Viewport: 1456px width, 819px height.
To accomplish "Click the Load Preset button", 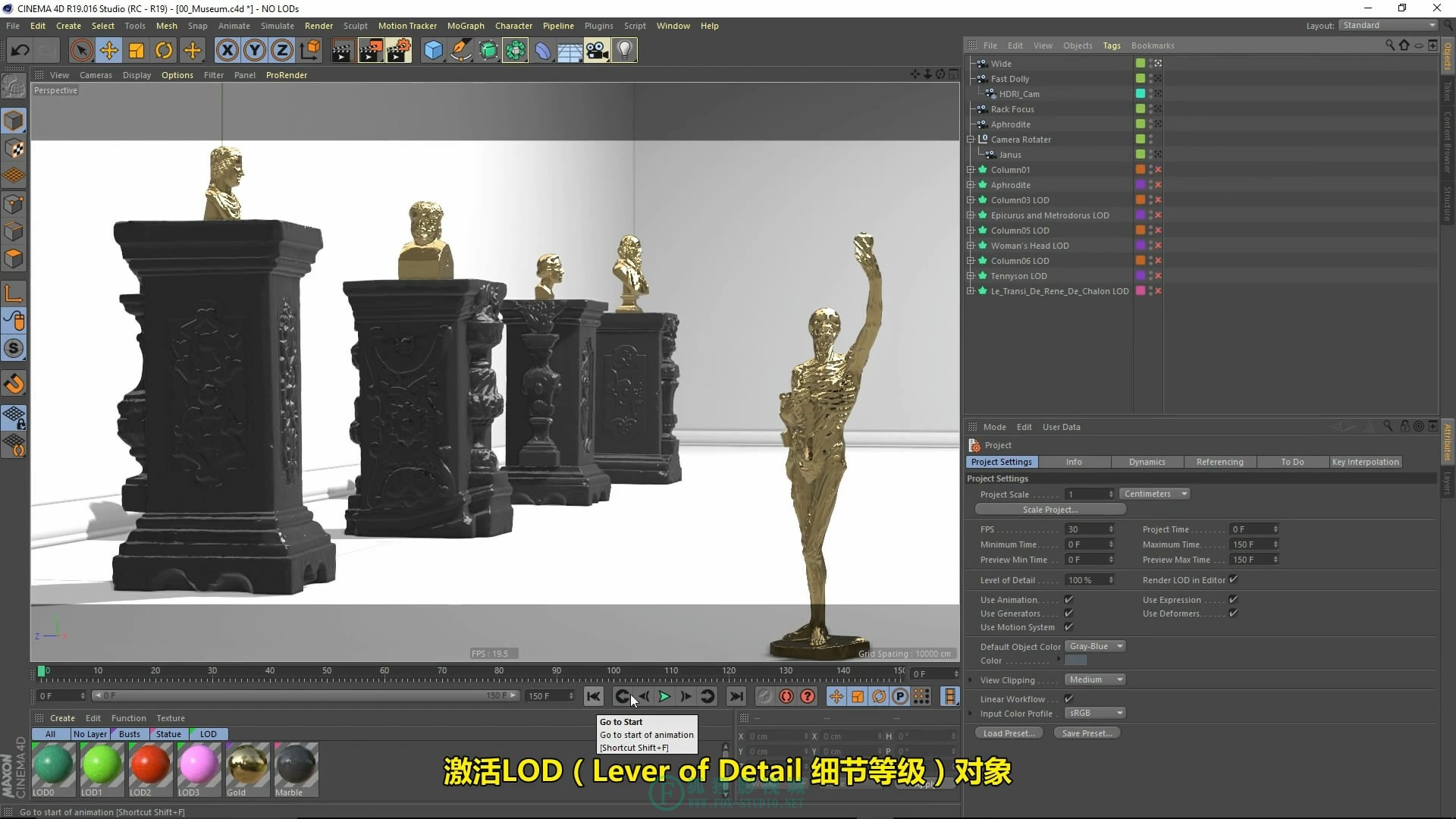I will coord(1009,733).
